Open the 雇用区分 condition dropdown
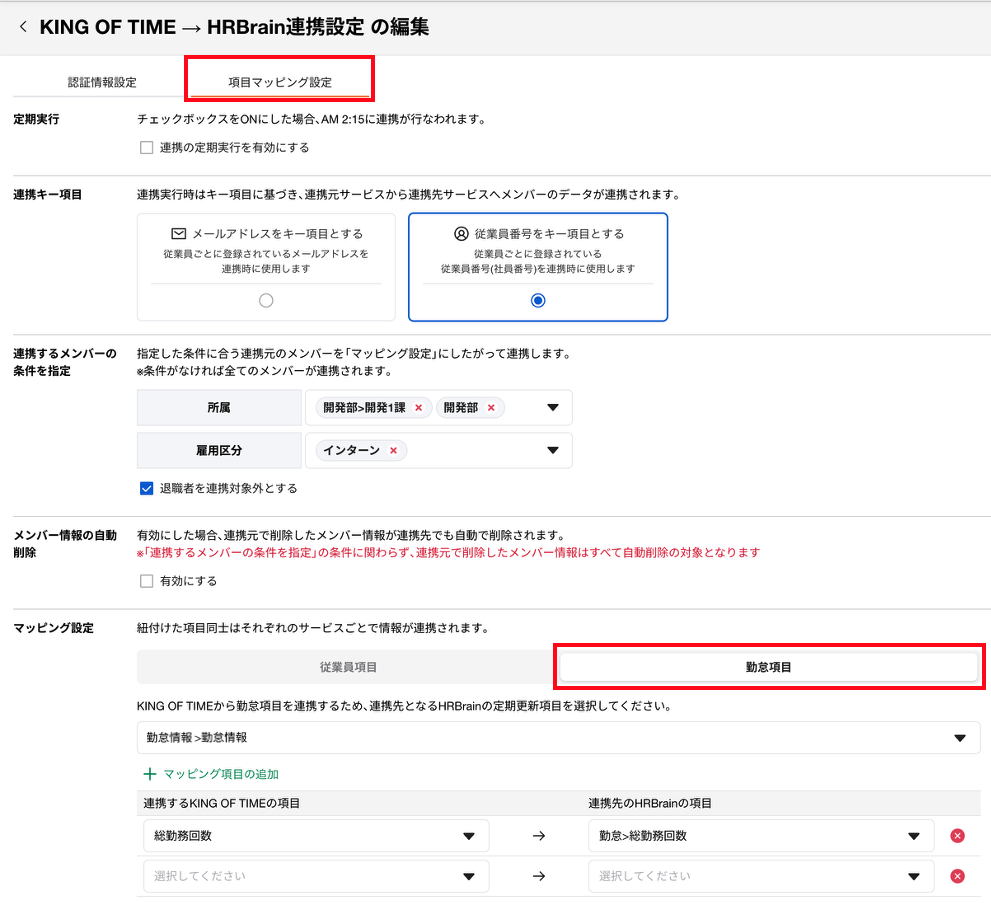Screen dimensions: 991x903 click(x=552, y=451)
